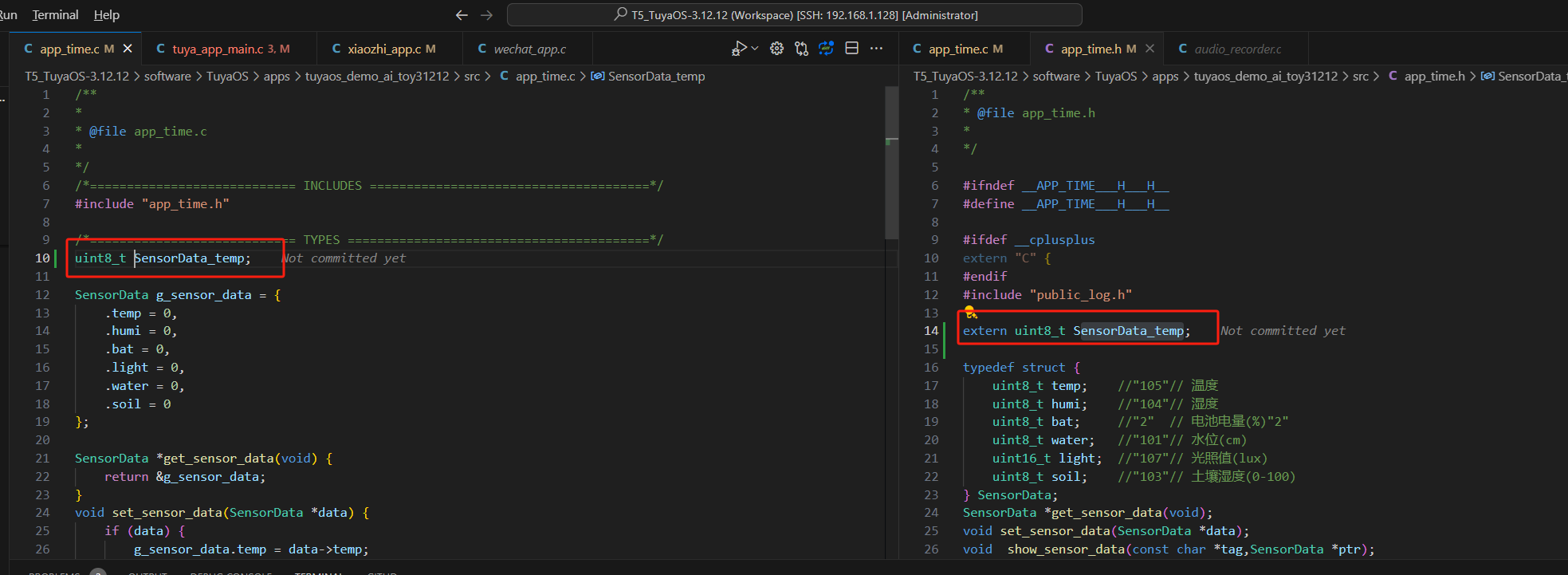Go back with the navigation arrow
The height and width of the screenshot is (575, 1568).
(462, 15)
